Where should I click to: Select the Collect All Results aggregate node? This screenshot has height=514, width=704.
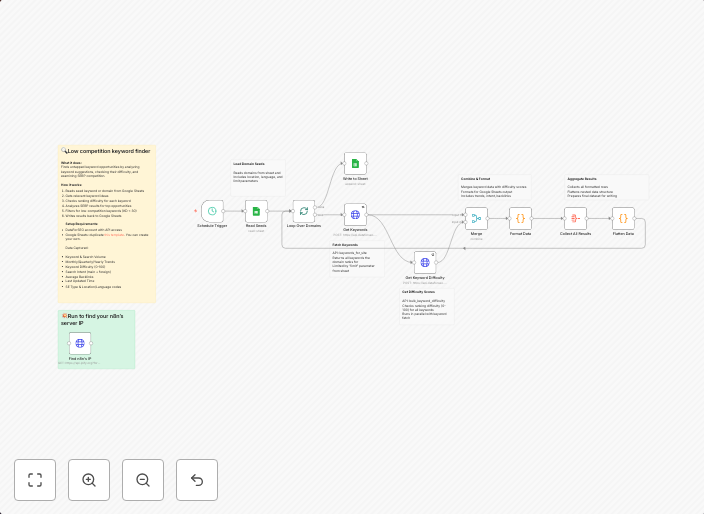(575, 218)
